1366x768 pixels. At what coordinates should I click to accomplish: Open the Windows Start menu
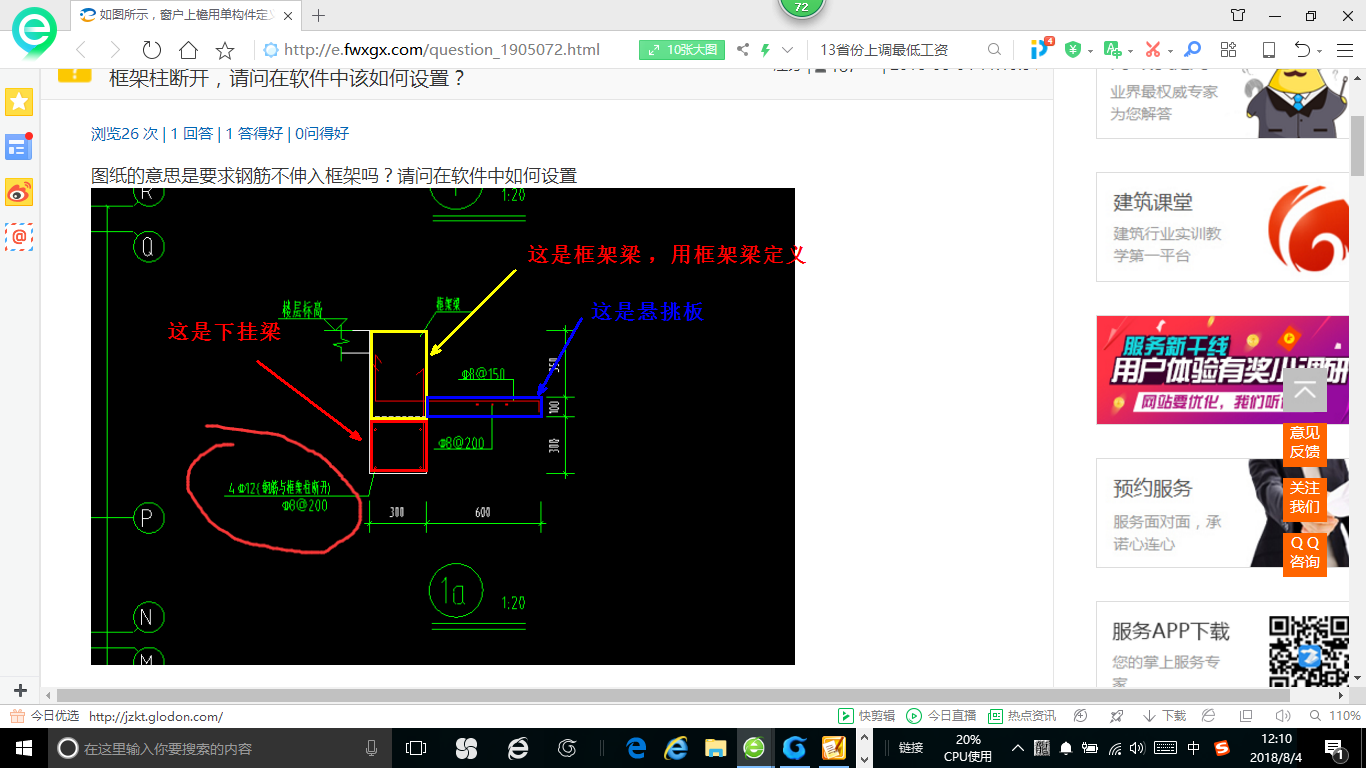23,748
